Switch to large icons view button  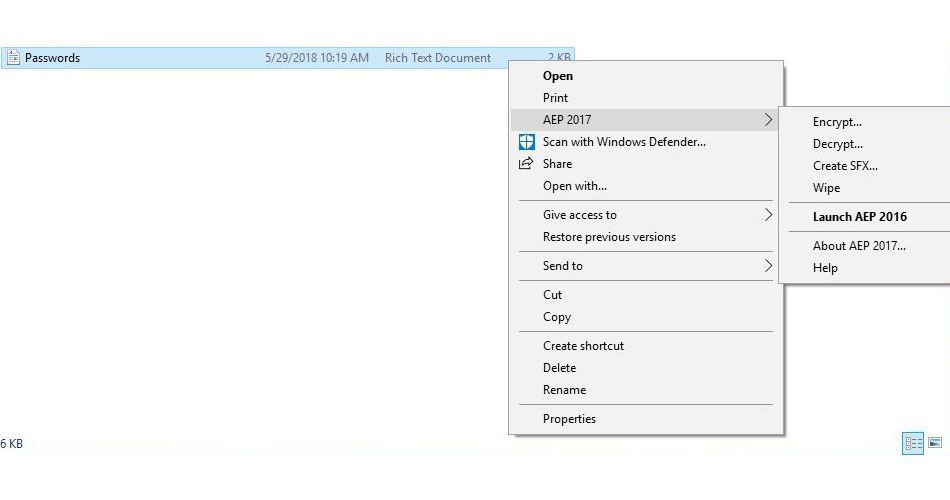click(935, 443)
